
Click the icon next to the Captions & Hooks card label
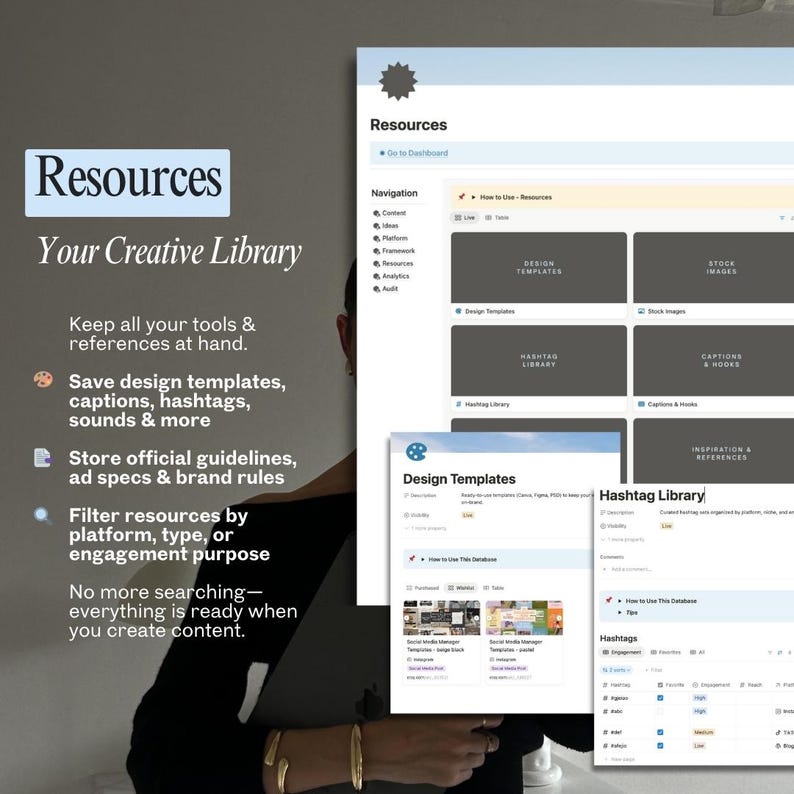click(x=641, y=404)
